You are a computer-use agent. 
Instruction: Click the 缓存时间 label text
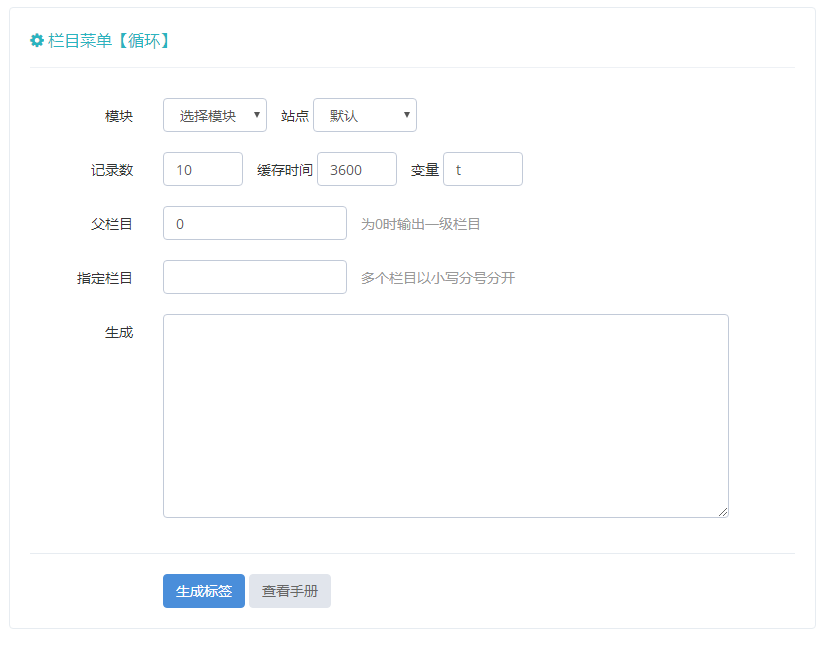pyautogui.click(x=284, y=170)
